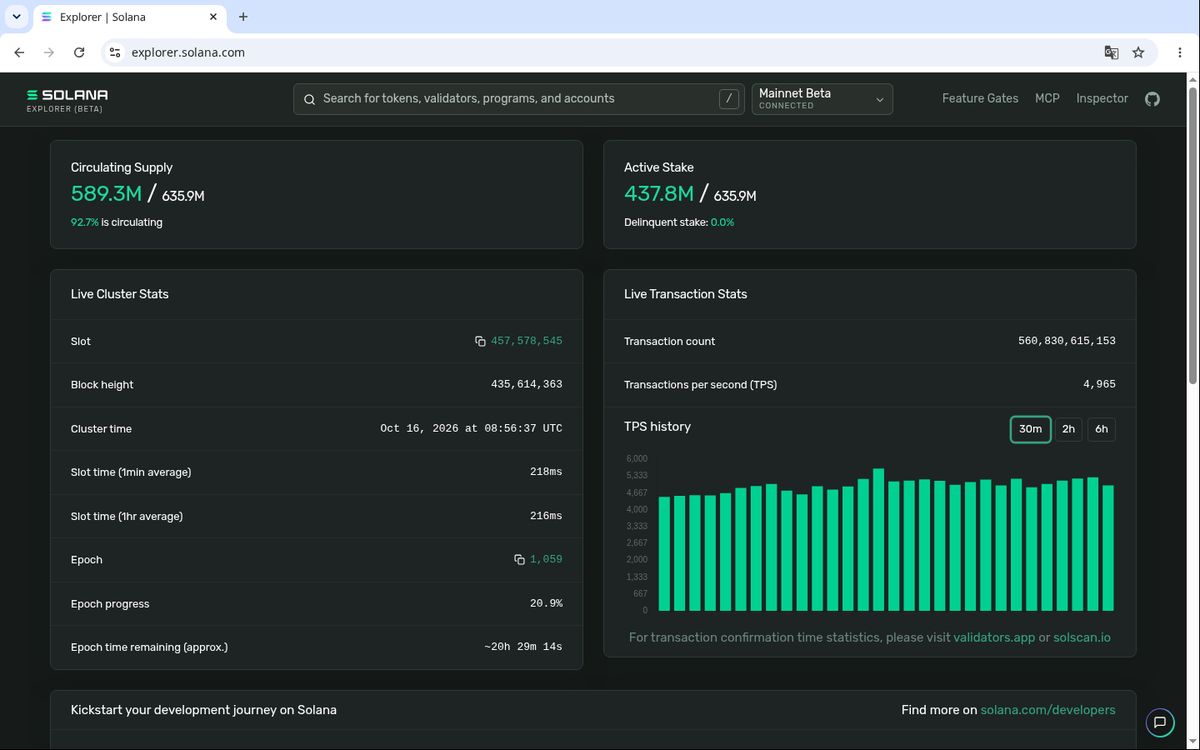1200x750 pixels.
Task: Switch TPS history to 6h
Action: point(1101,429)
